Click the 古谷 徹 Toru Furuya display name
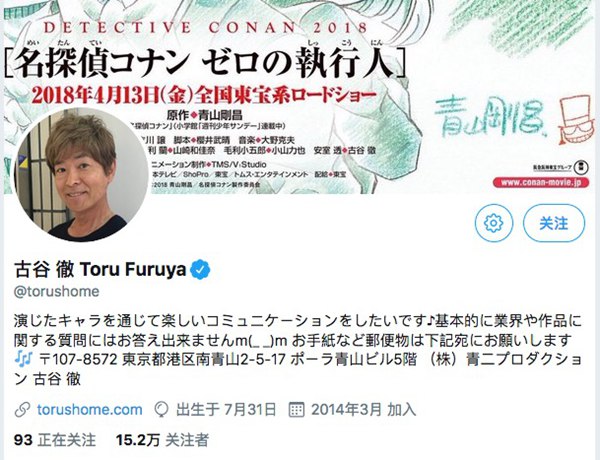 [100, 269]
